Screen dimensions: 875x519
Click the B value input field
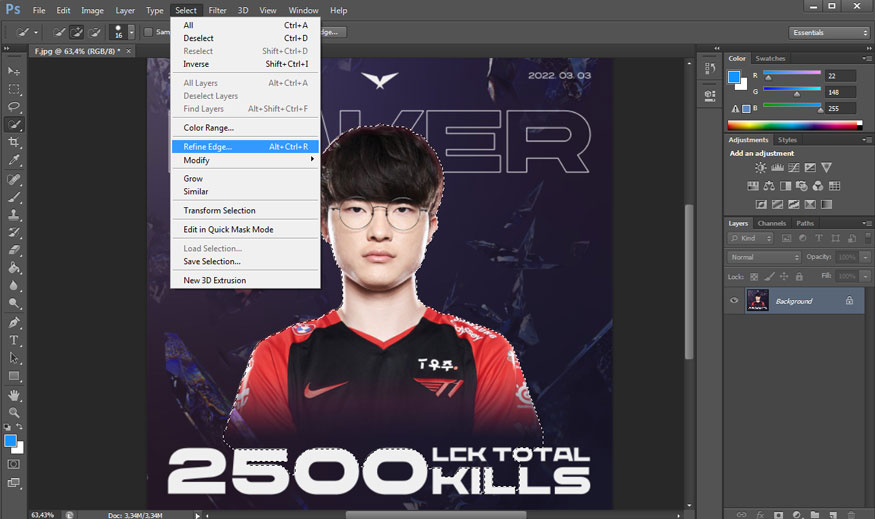(x=840, y=108)
